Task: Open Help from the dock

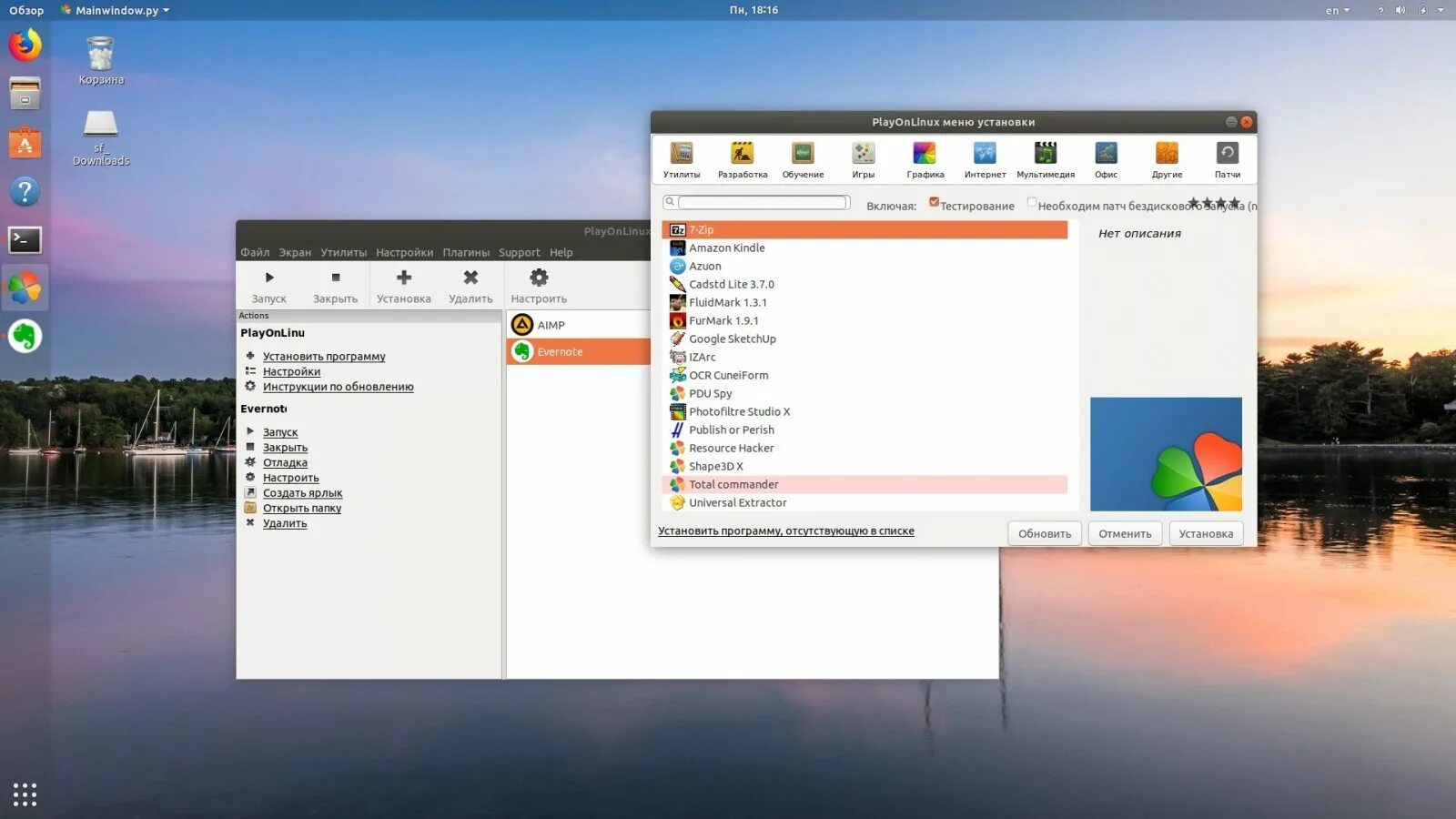Action: tap(25, 191)
